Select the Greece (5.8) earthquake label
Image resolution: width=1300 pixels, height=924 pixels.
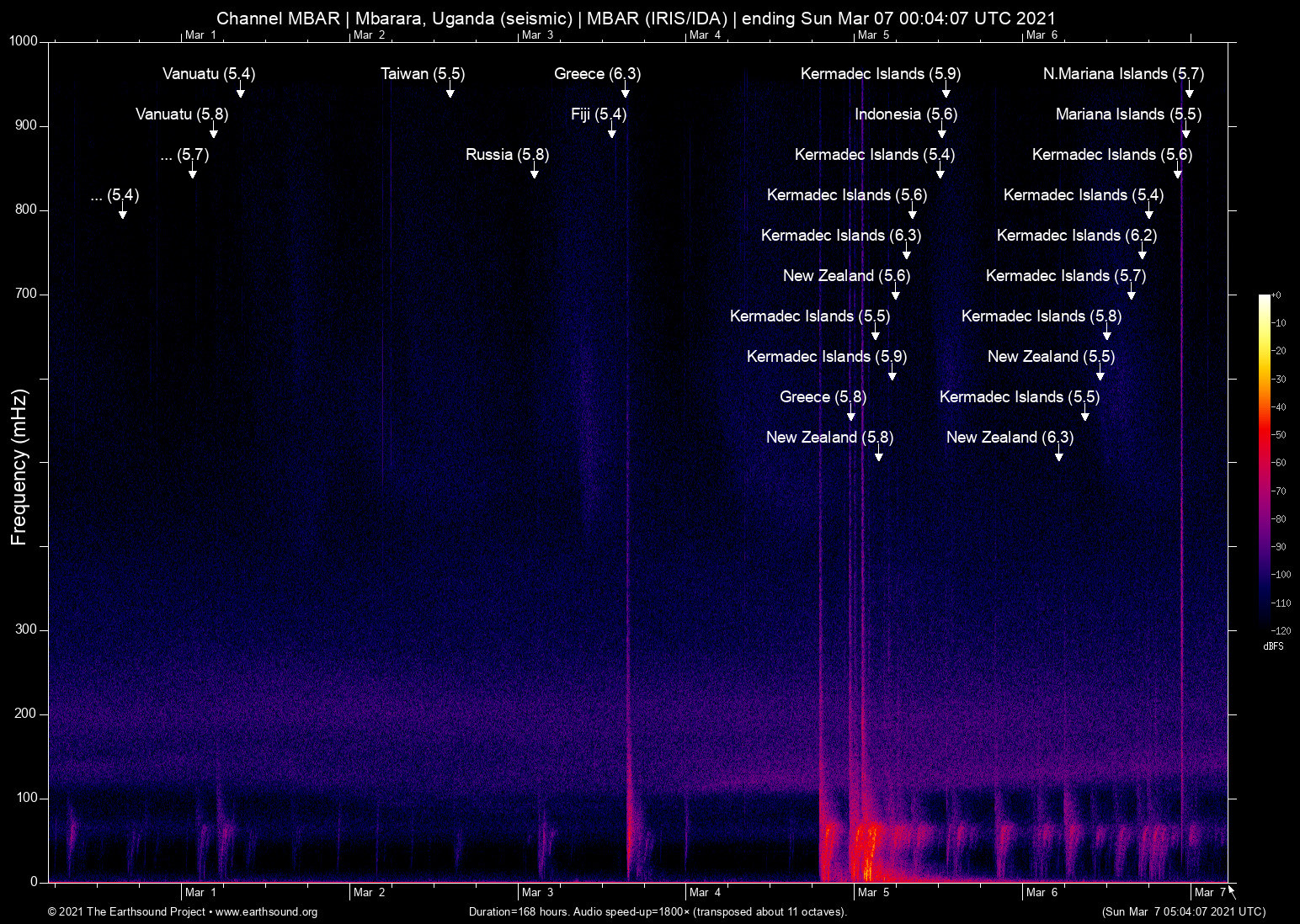pyautogui.click(x=823, y=397)
